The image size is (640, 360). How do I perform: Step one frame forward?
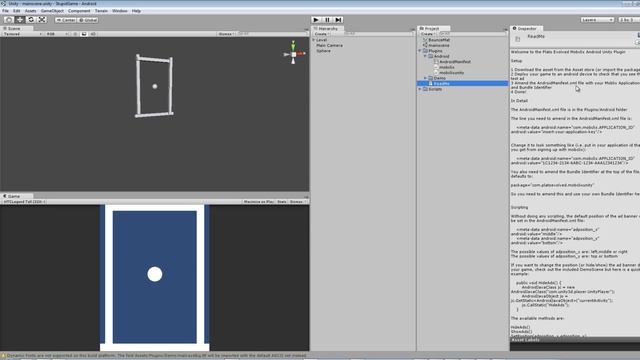tap(338, 20)
